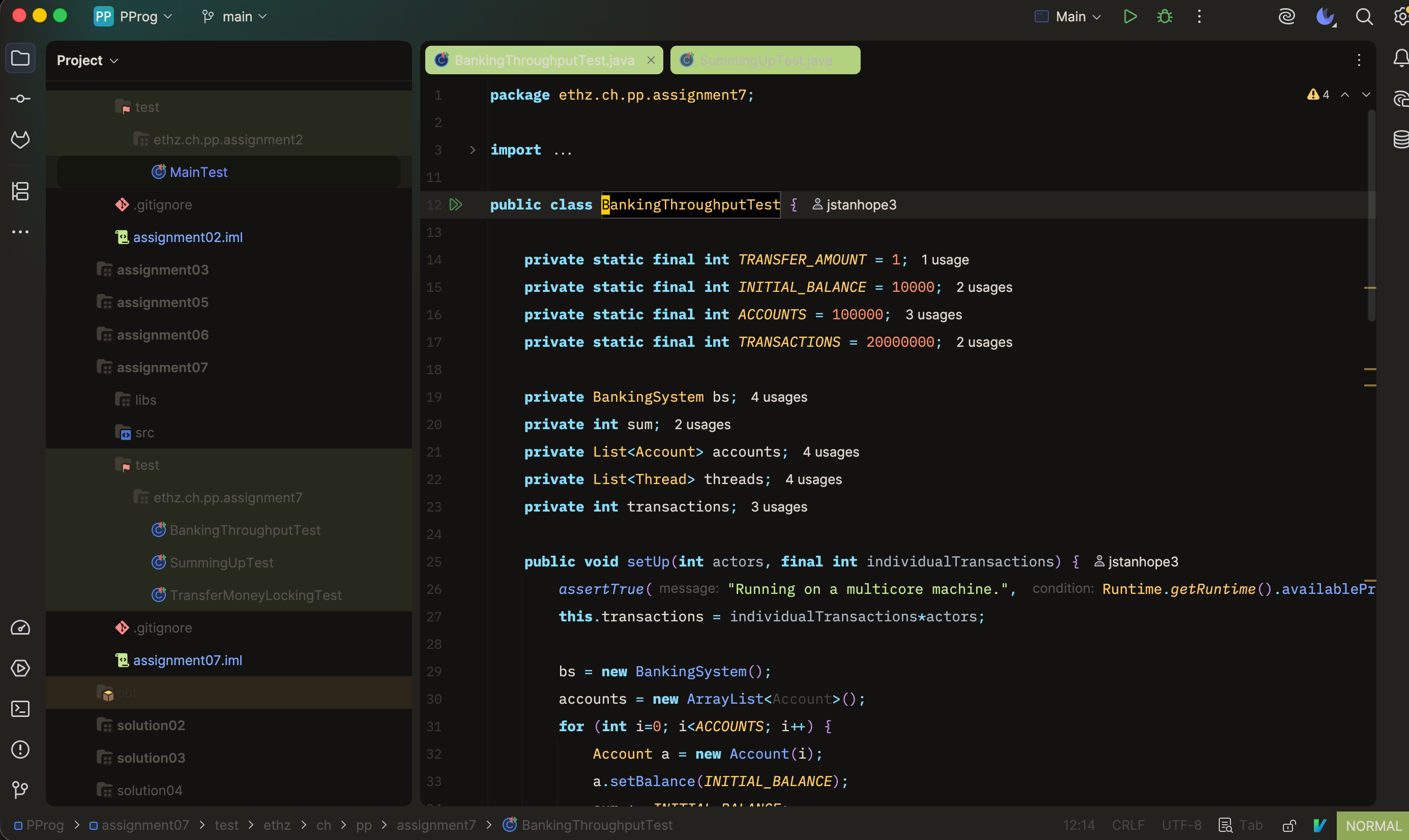The height and width of the screenshot is (840, 1409).
Task: Open the Git tool window icon
Action: pyautogui.click(x=20, y=790)
